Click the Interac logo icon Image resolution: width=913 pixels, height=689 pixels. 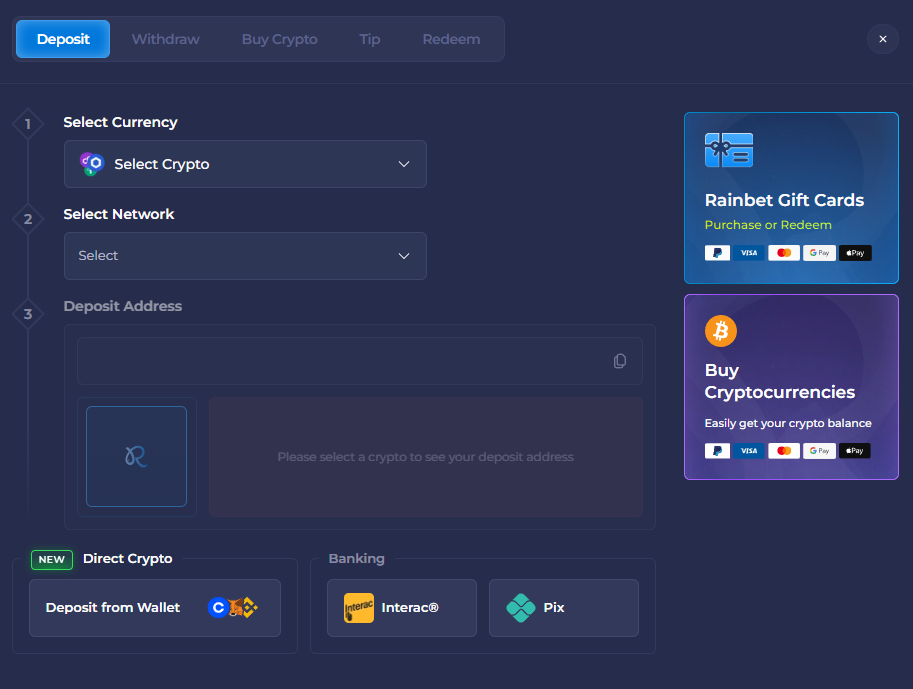pos(358,608)
